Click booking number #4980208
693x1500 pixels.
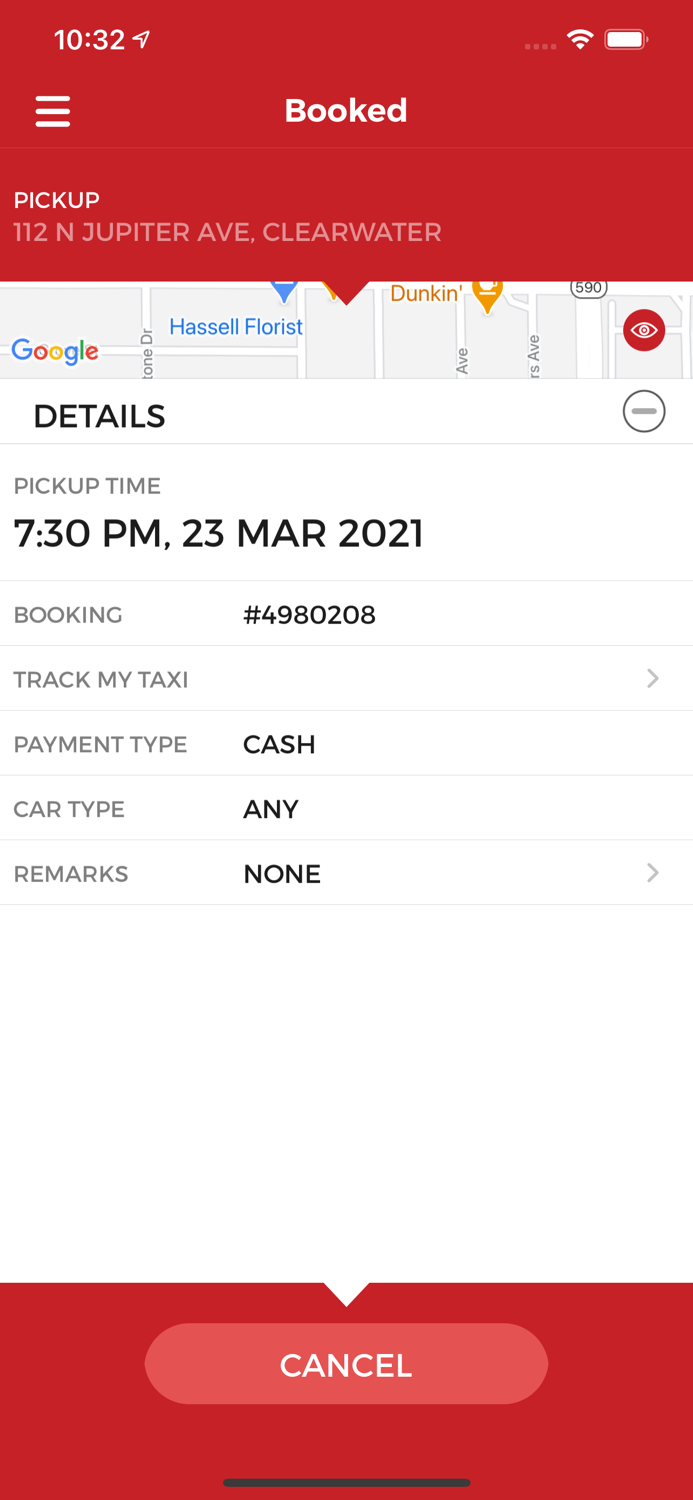pos(310,614)
